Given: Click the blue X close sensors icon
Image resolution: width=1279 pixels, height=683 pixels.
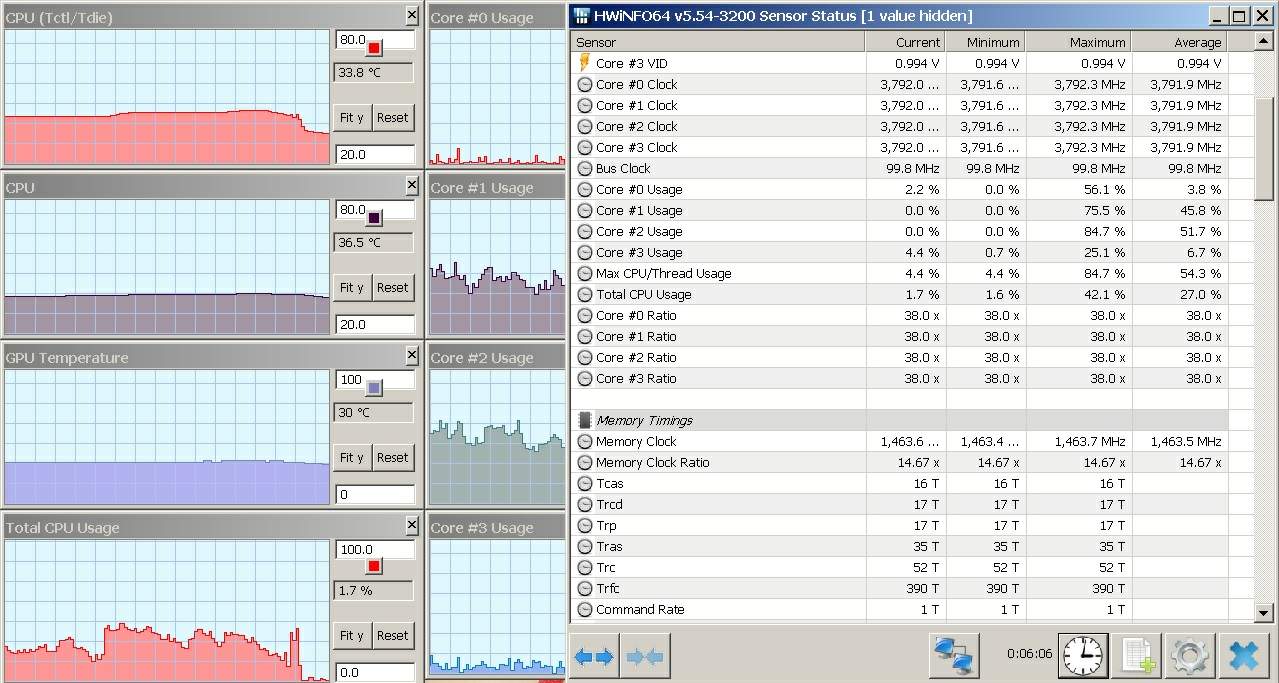Looking at the screenshot, I should point(1244,656).
